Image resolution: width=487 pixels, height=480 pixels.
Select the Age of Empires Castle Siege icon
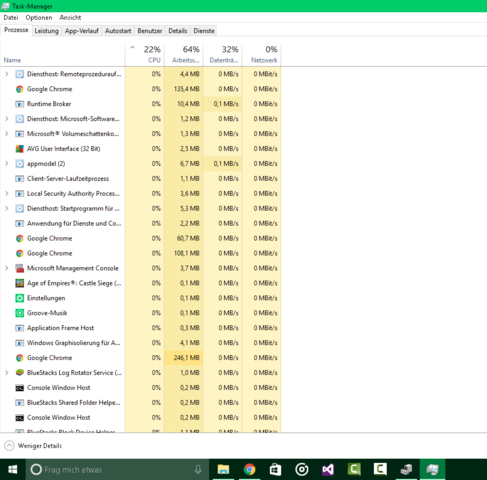[20, 283]
